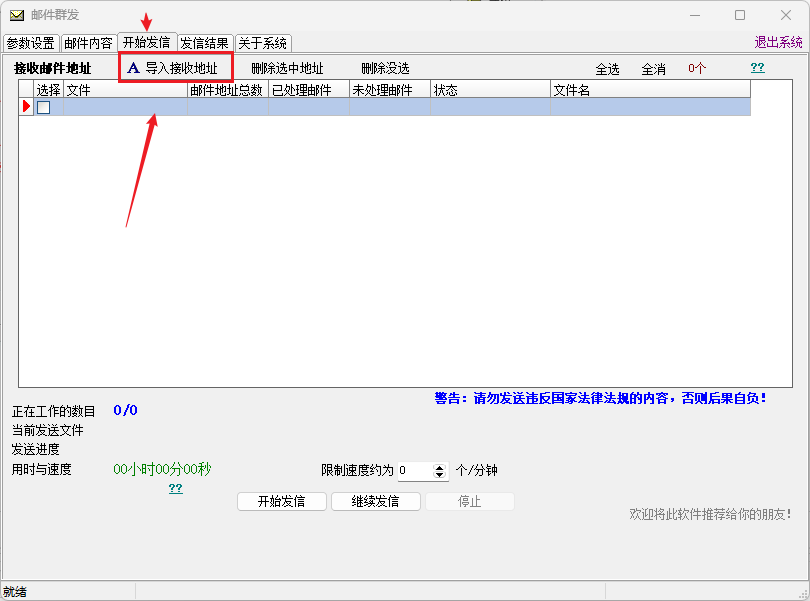Go to the 发信结果 tab
The width and height of the screenshot is (810, 601).
click(205, 43)
